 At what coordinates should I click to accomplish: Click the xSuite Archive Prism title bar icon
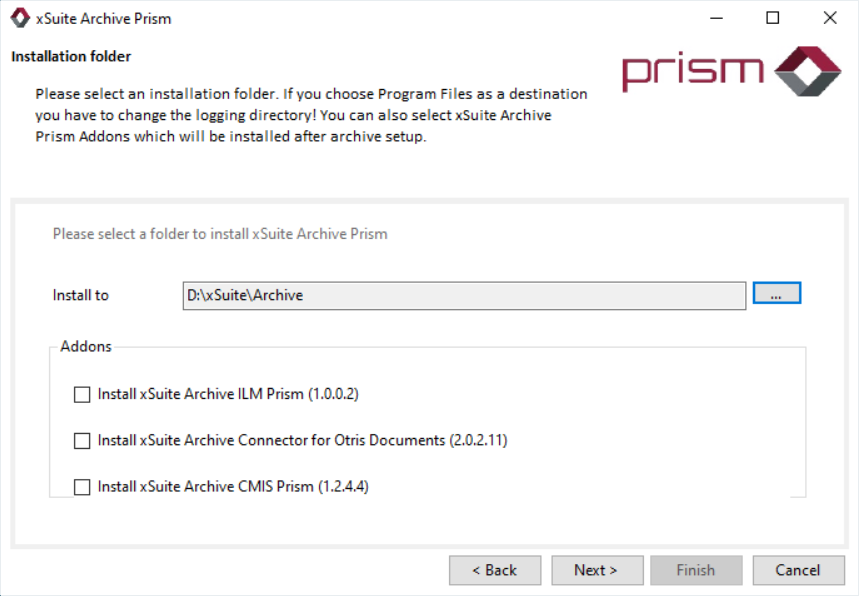coord(20,18)
